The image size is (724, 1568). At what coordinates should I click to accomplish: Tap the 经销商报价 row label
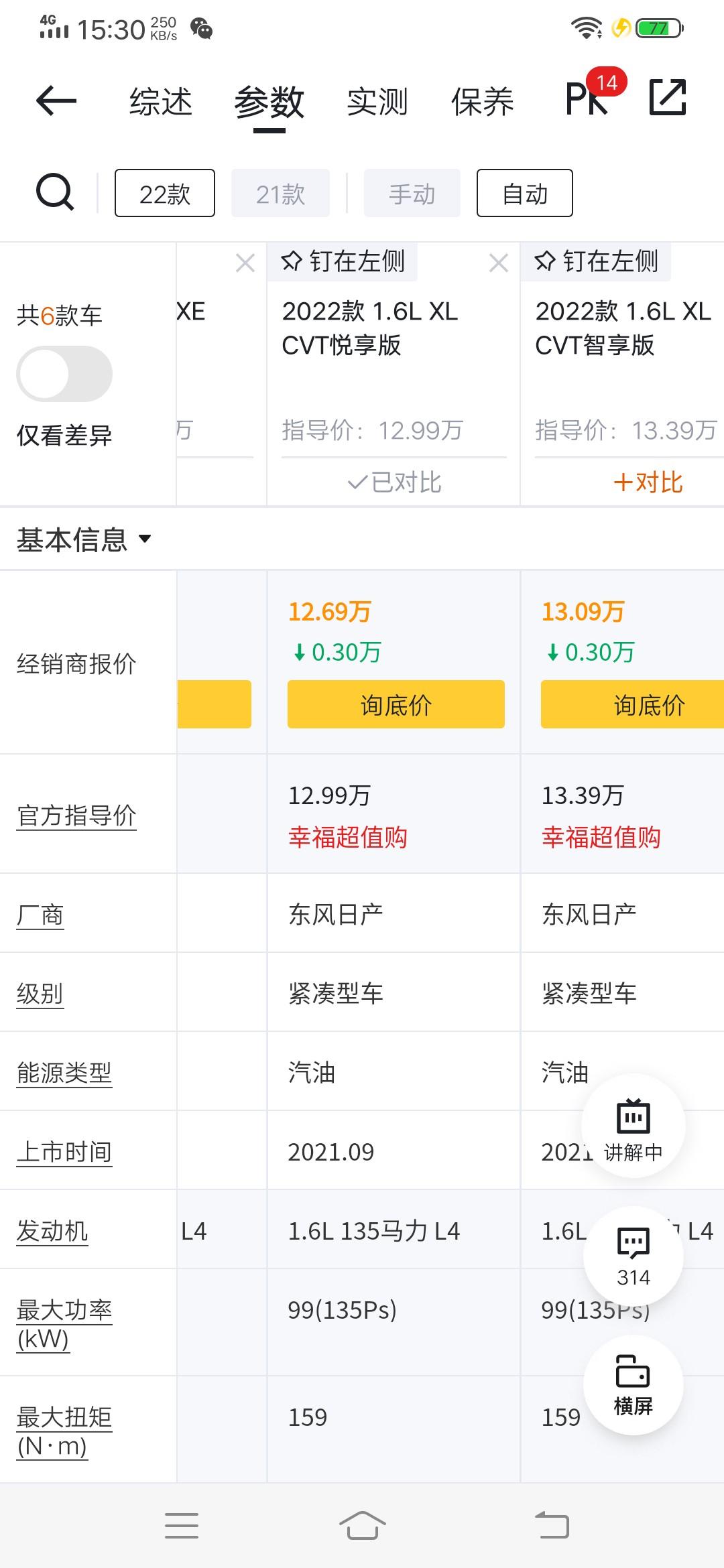click(x=76, y=664)
